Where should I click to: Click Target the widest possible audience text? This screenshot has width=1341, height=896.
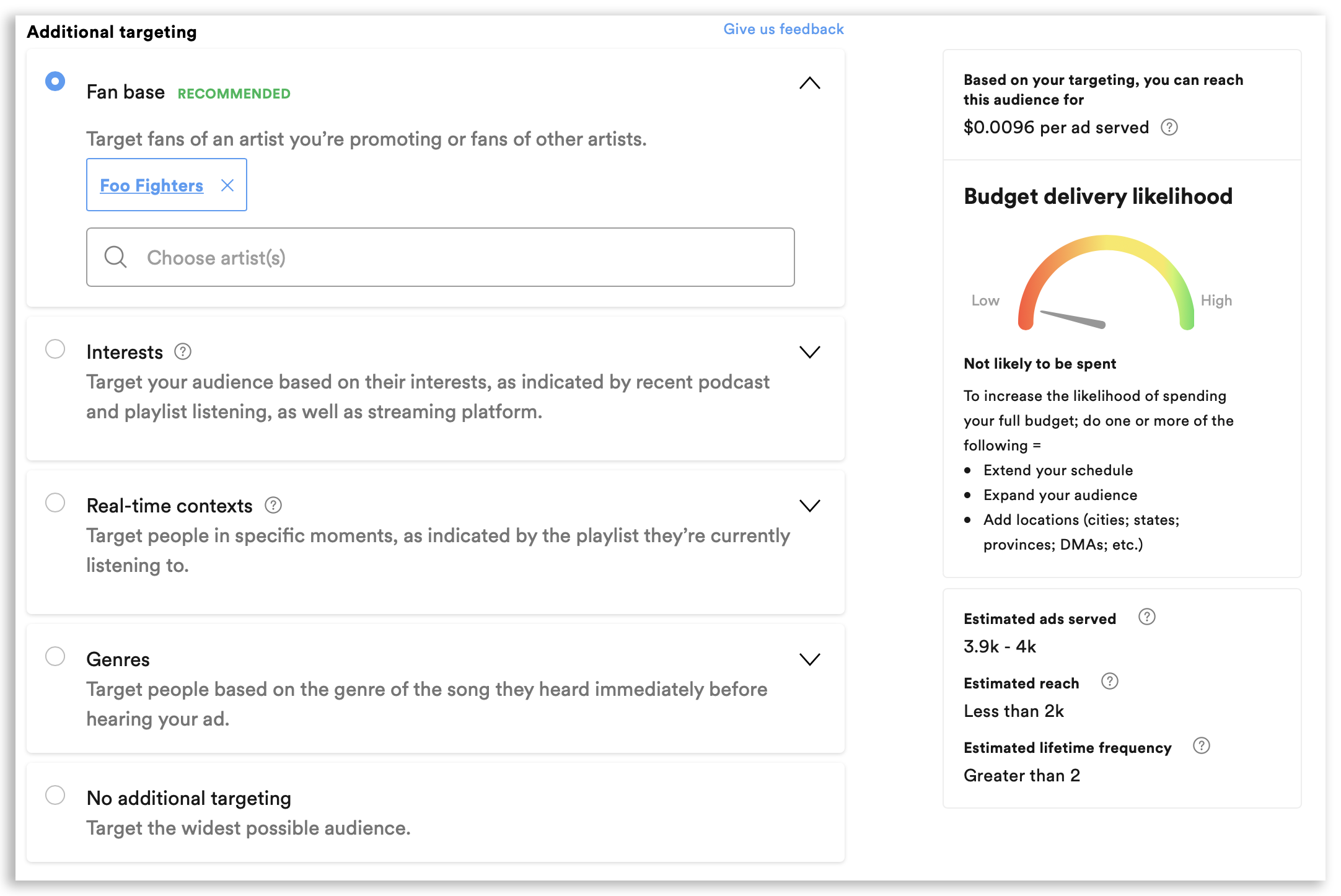coord(248,828)
